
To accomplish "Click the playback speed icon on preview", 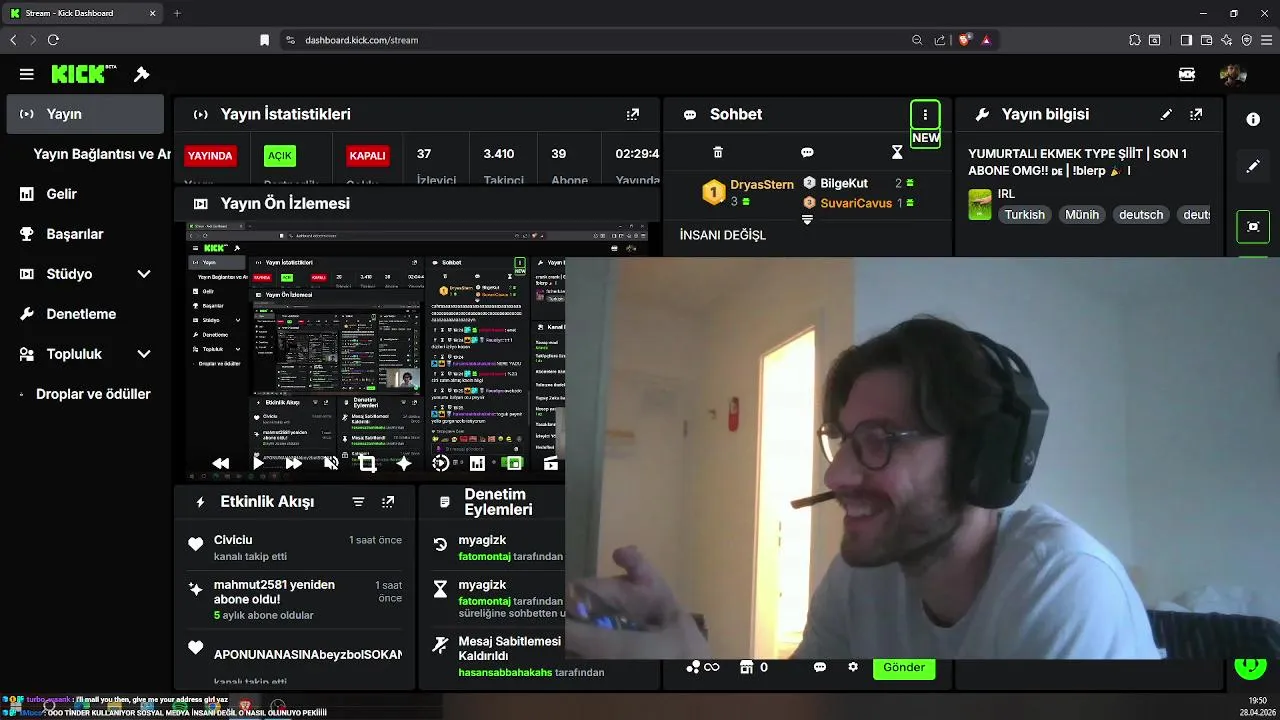I will tap(440, 463).
